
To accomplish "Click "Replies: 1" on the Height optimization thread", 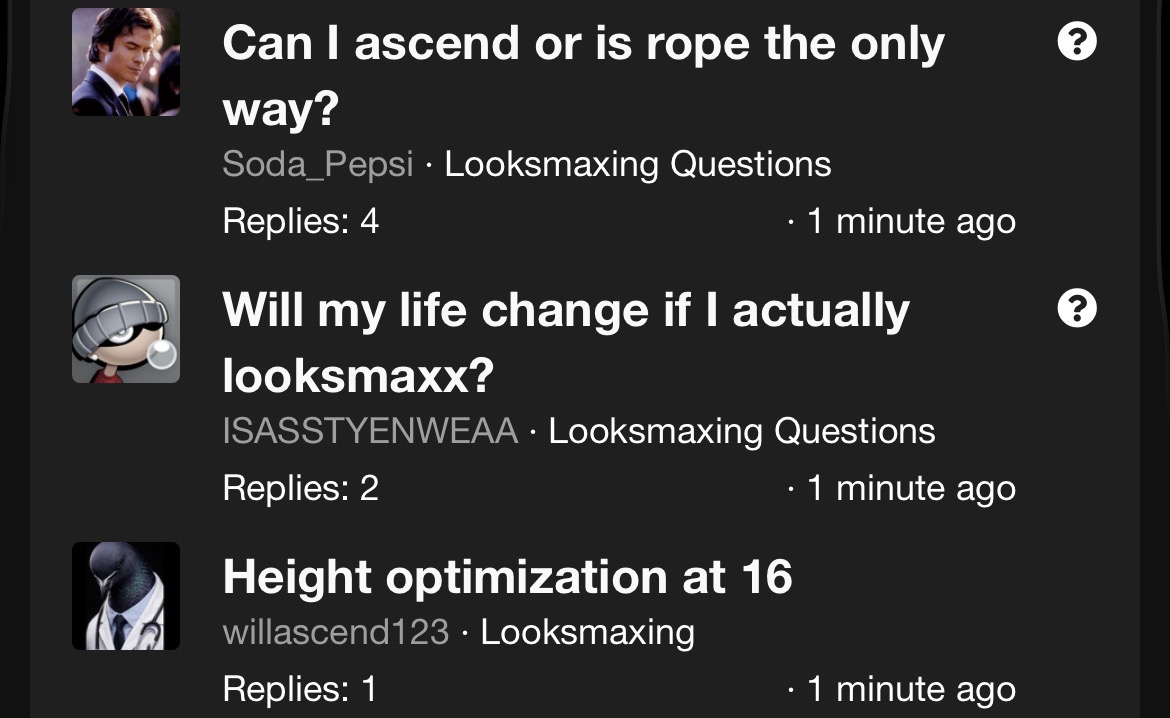I will pos(299,689).
